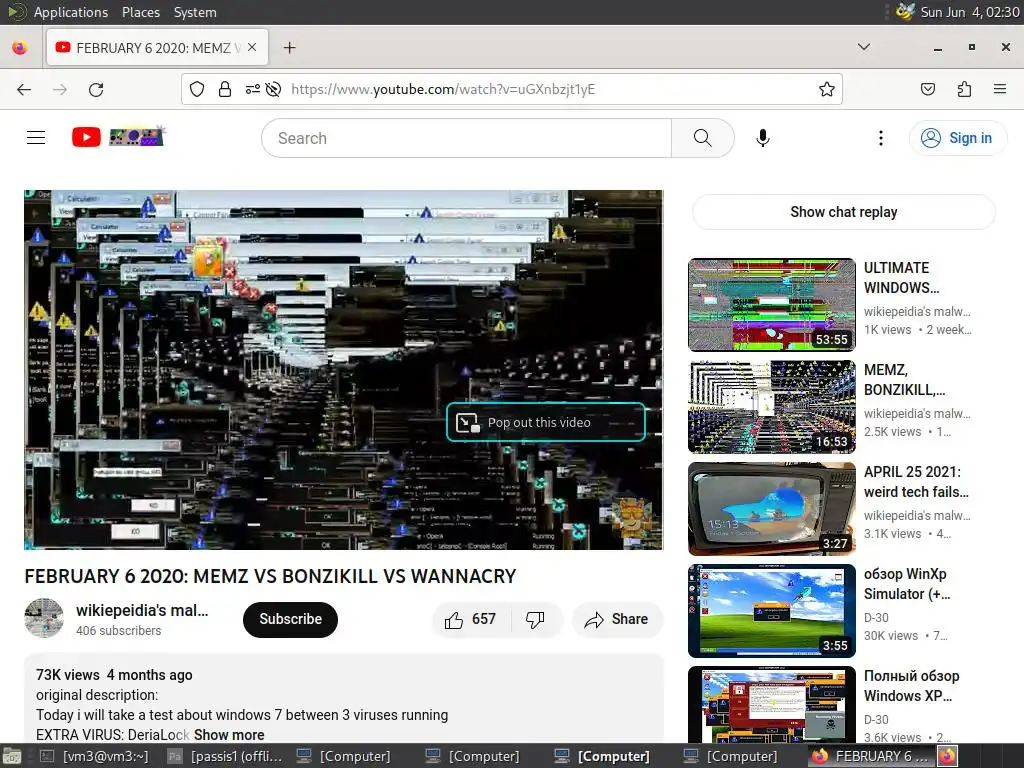Subscribe to wikiepeidia's channel

[x=291, y=620]
